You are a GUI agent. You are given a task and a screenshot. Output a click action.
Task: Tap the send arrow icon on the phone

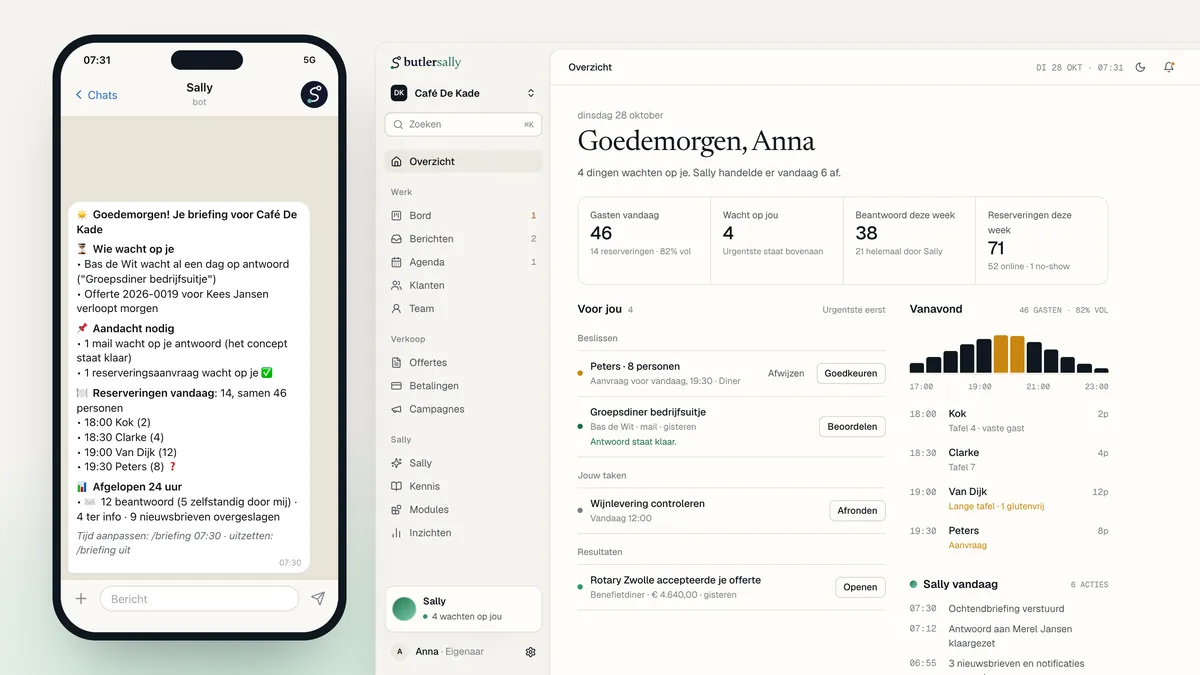[x=318, y=599]
